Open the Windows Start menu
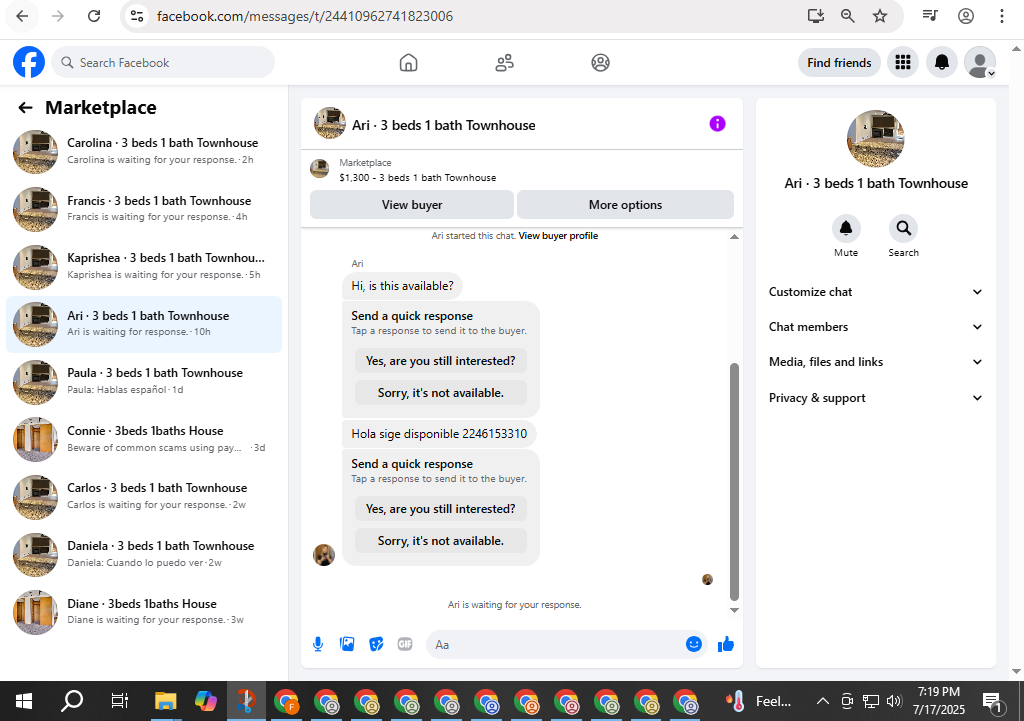 click(24, 701)
